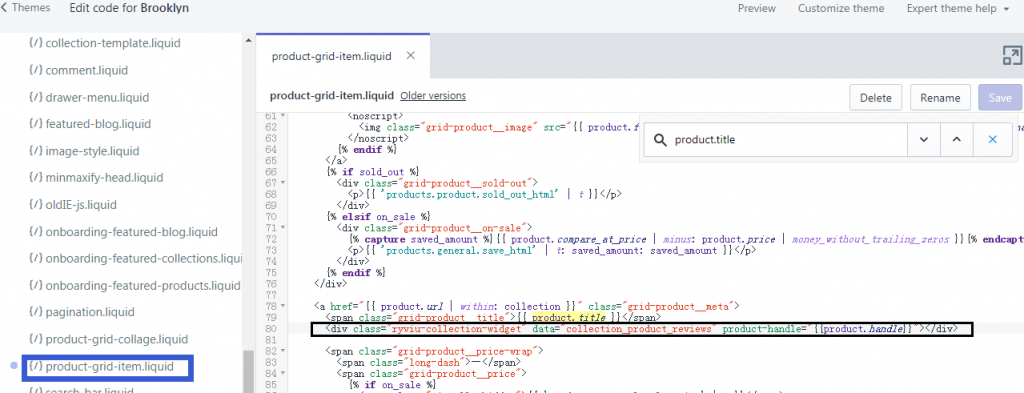1024x393 pixels.
Task: Click liquid file icon beside drawer-menu.liquid
Action: (36, 97)
